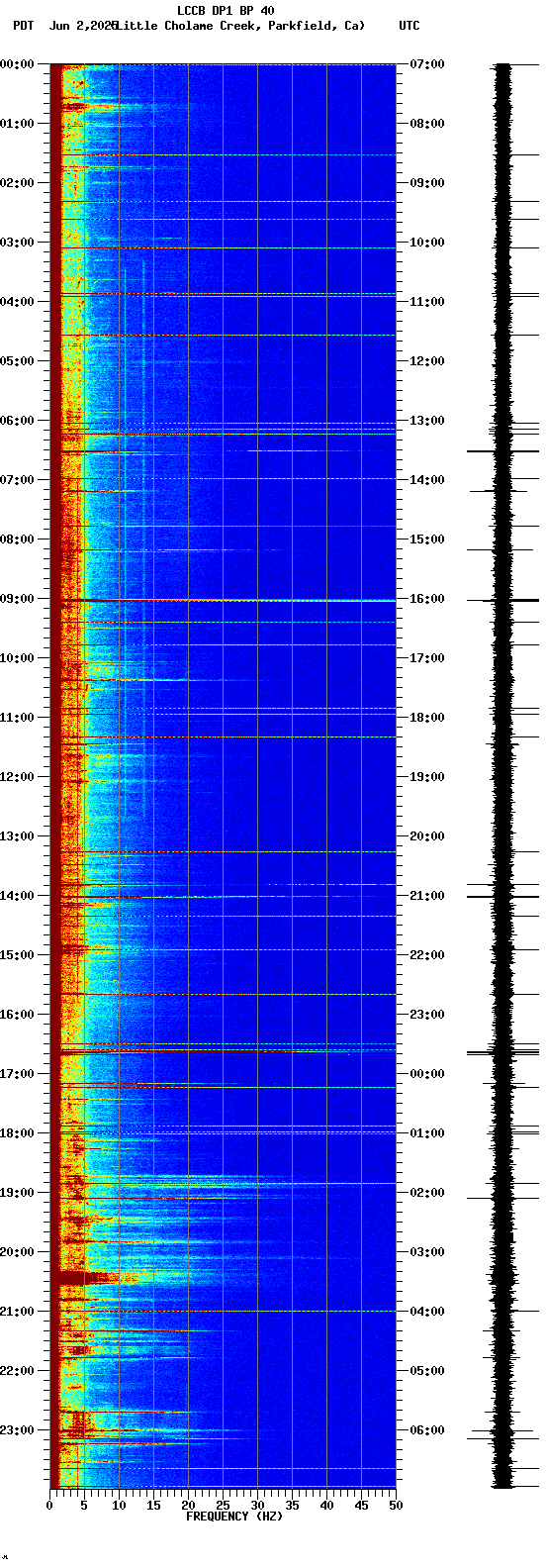The image size is (546, 1568).
Task: Click the "UTC" header label
Action: tap(409, 26)
